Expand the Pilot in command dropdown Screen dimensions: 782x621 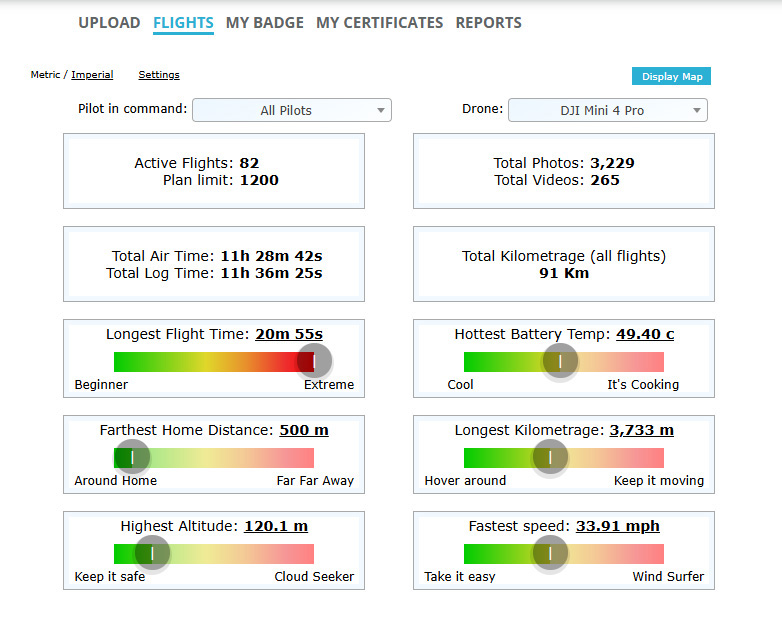[x=292, y=110]
